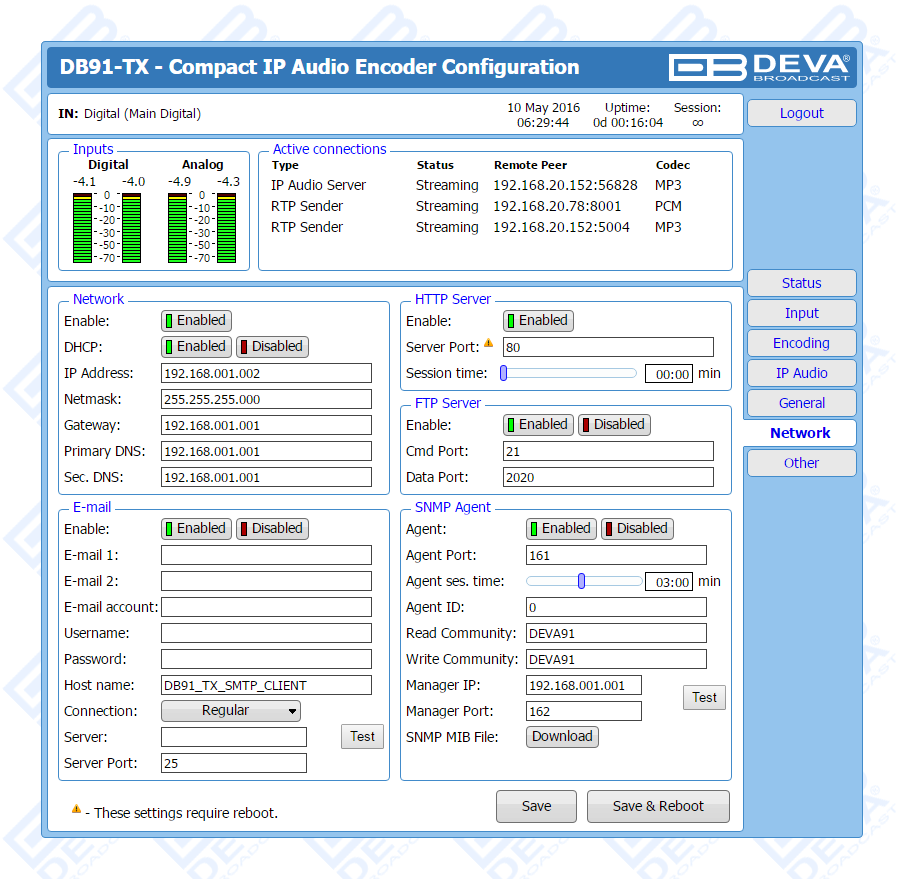Enable DHCP in Network section

pos(196,347)
